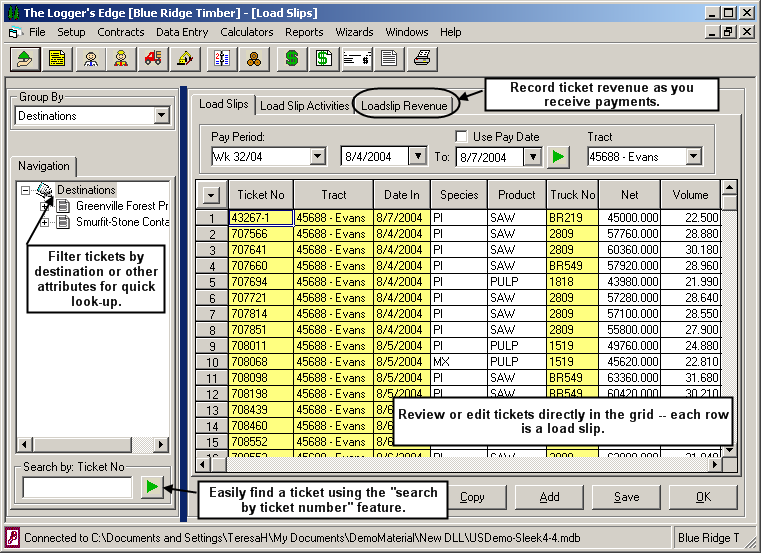Click the grid horizontal scrollbar right arrow
This screenshot has height=553, width=761.
714,465
